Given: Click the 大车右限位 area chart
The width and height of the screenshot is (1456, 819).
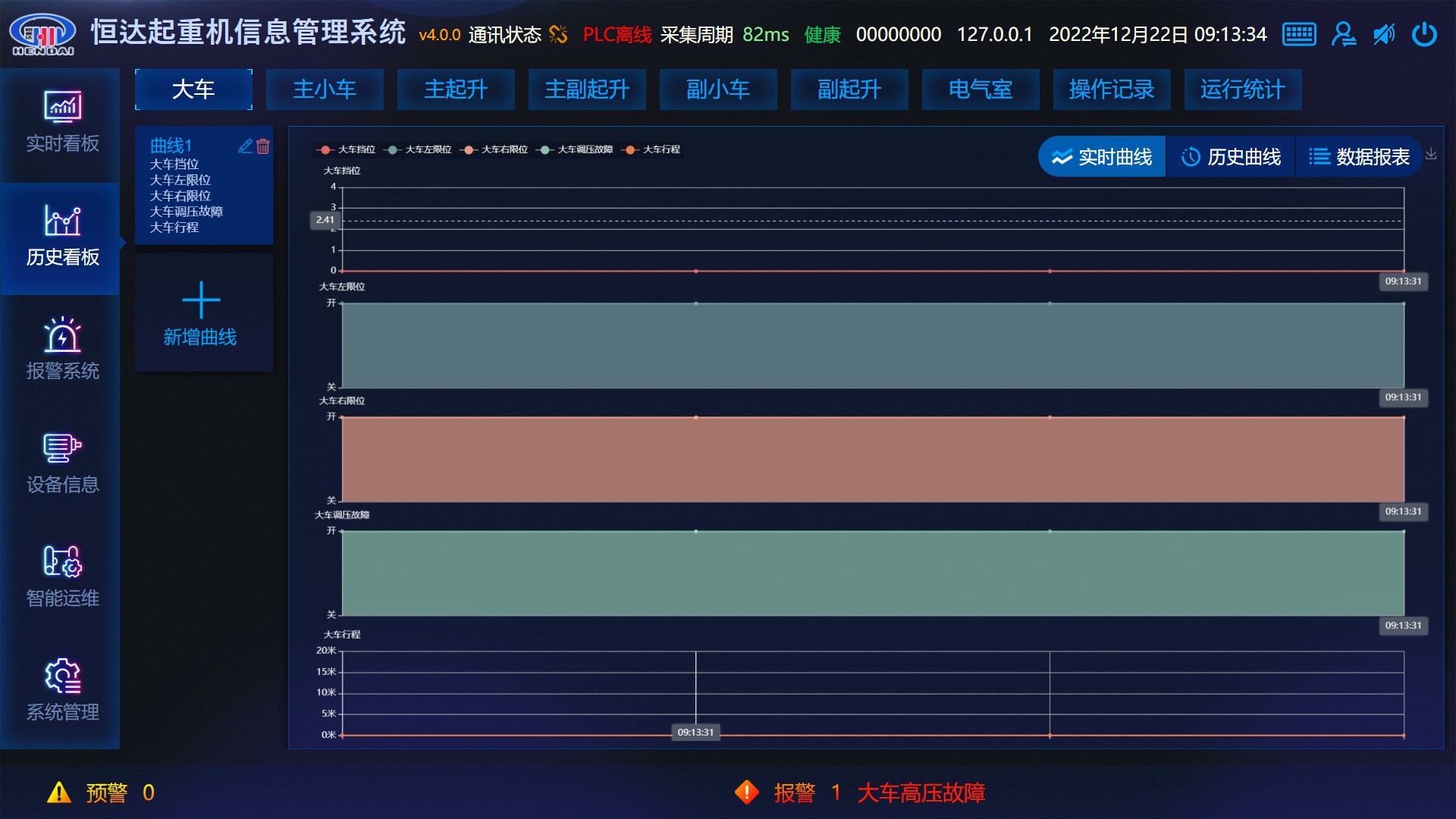Looking at the screenshot, I should pos(873,459).
